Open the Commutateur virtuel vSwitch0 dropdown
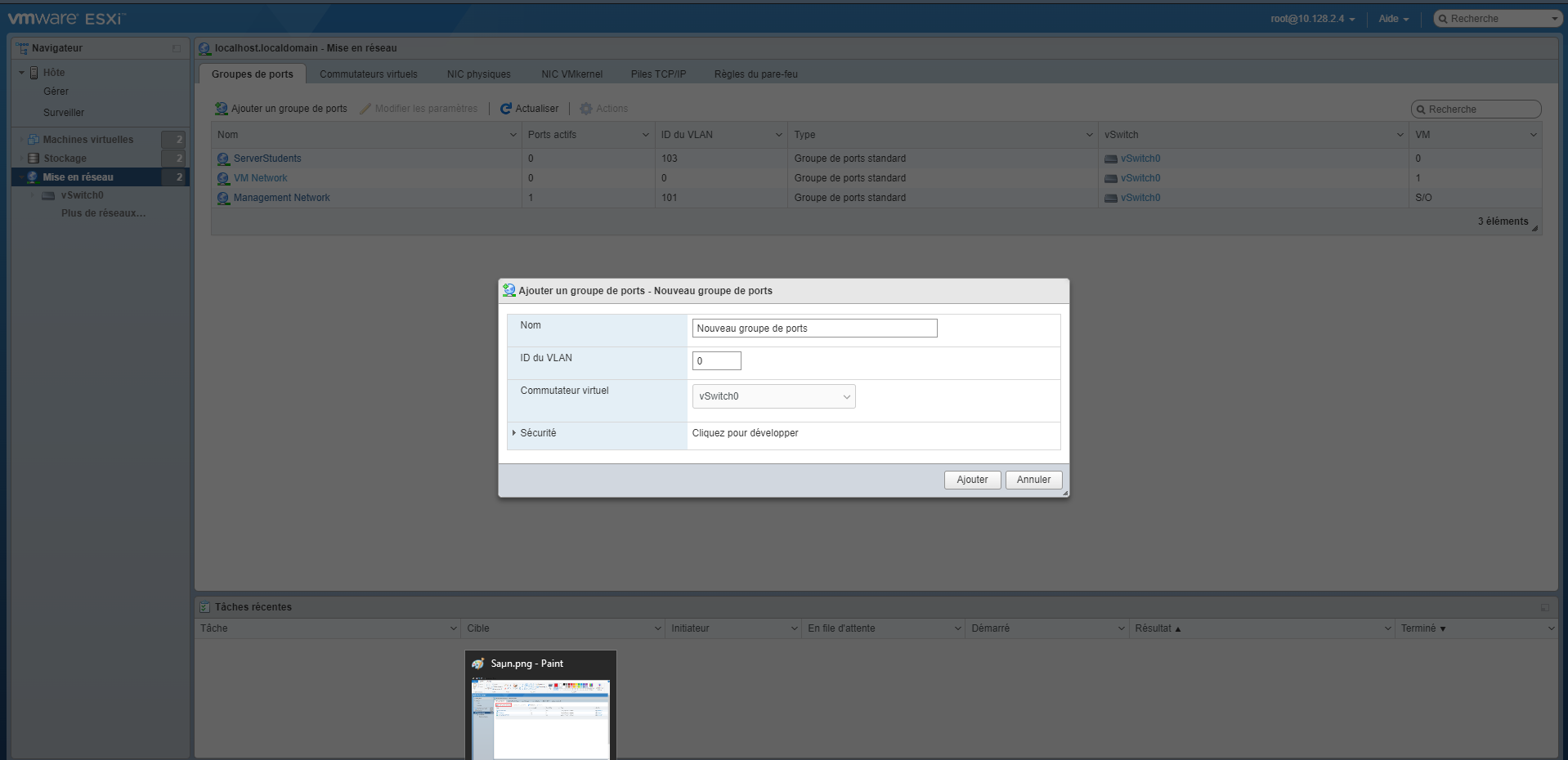 [774, 396]
